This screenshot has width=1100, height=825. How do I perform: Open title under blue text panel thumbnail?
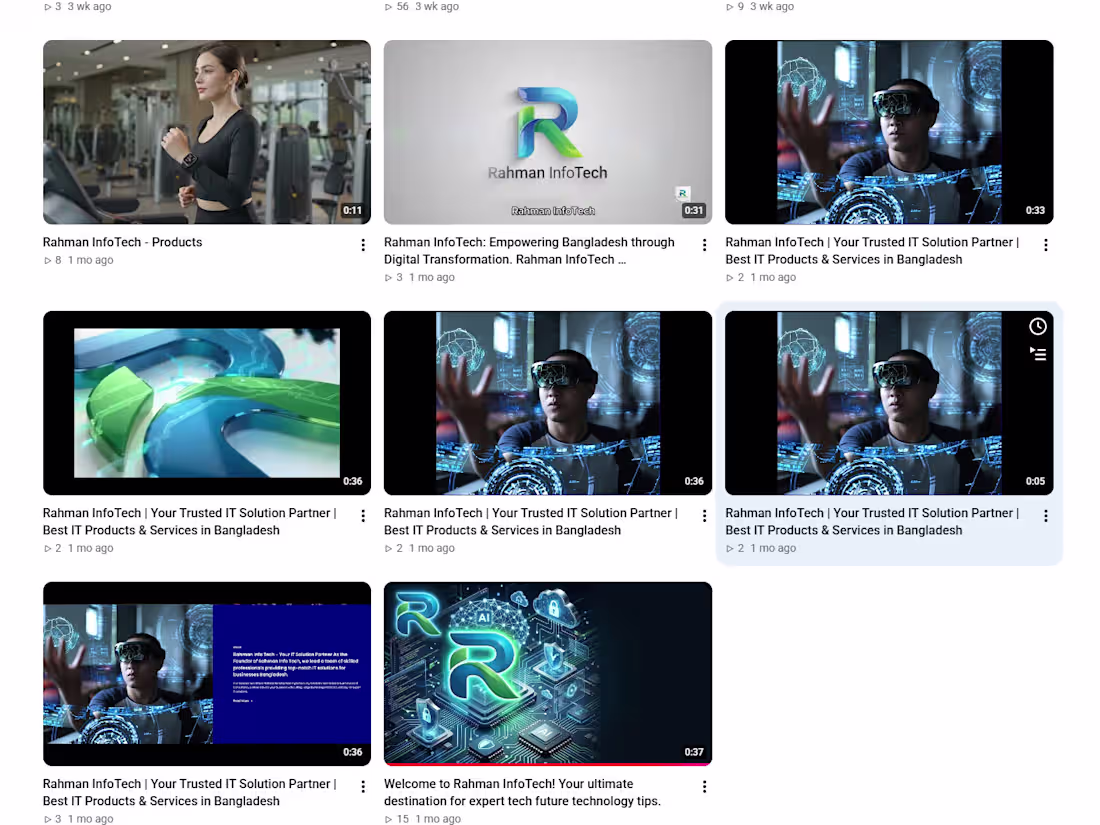pos(189,792)
